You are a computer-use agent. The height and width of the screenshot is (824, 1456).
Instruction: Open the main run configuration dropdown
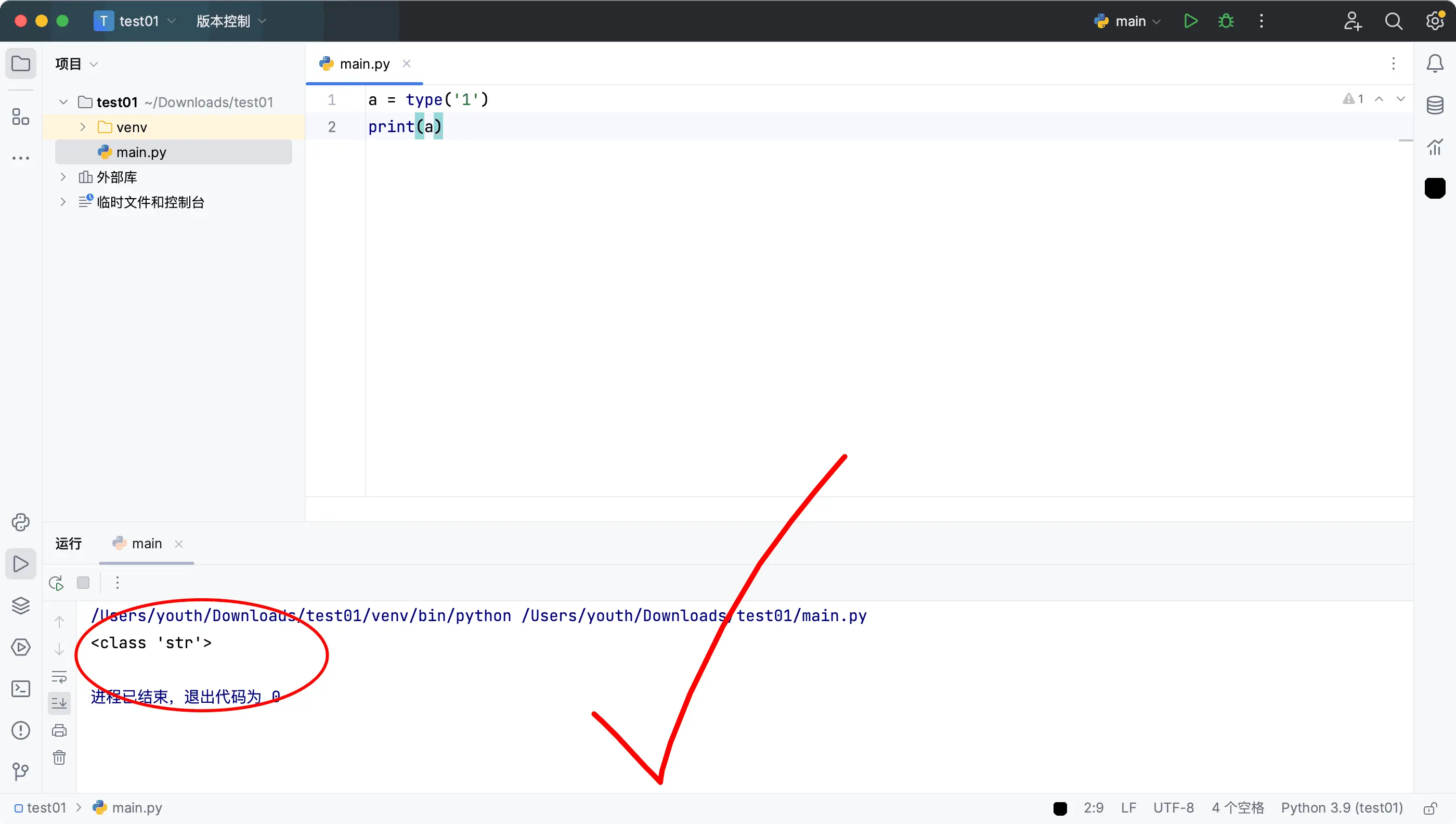1129,21
